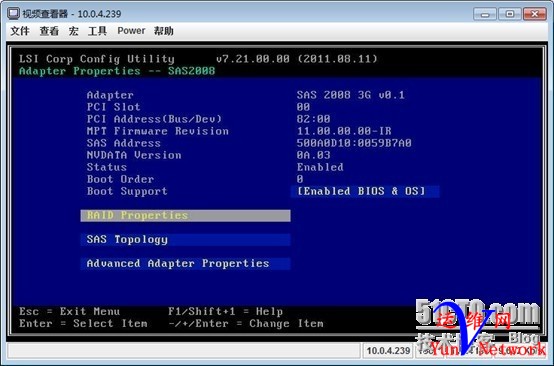The width and height of the screenshot is (554, 366).
Task: Click the -/+/Enter = Change Item hint
Action: pos(246,324)
